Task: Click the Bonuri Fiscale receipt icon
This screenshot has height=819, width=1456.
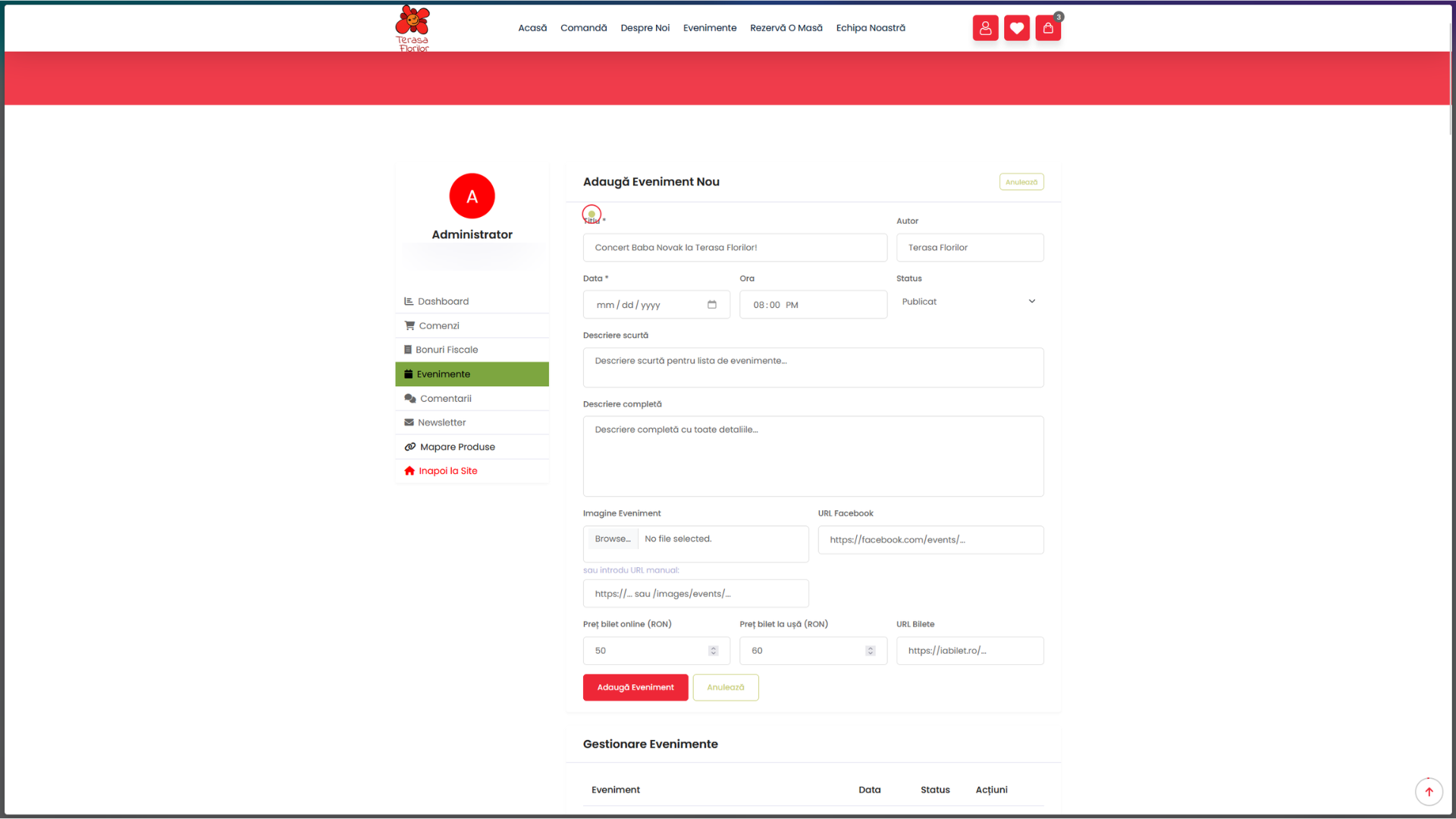Action: pos(408,350)
